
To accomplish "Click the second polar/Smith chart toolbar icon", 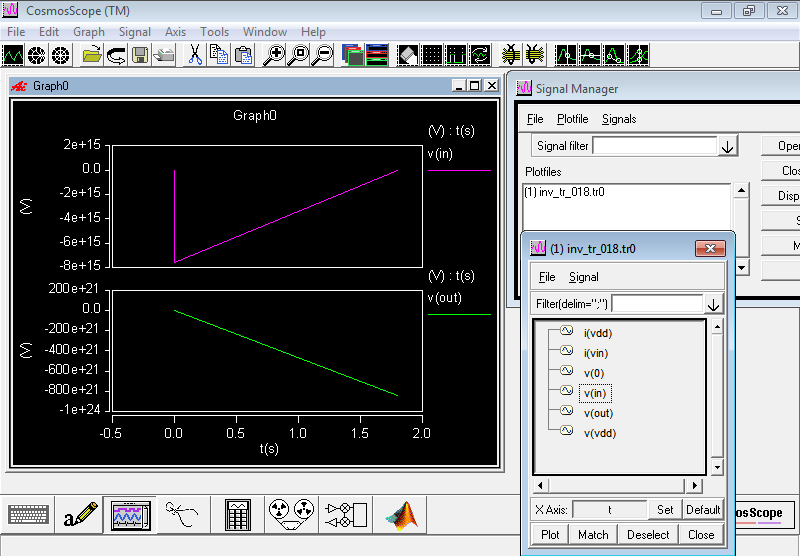I will [x=61, y=55].
